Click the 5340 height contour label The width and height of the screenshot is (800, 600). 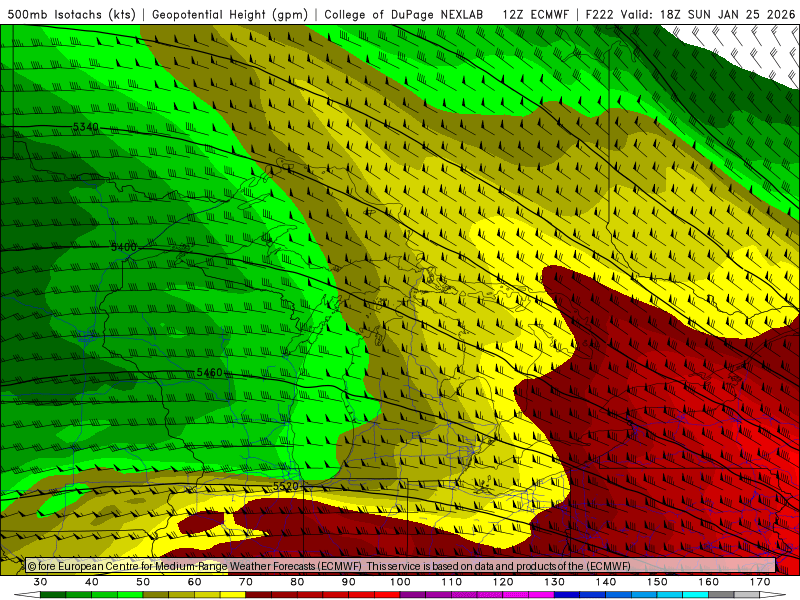(x=85, y=127)
